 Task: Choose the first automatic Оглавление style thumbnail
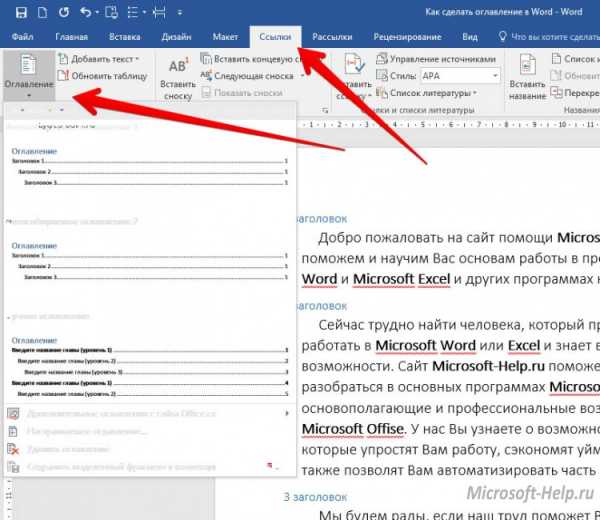pos(149,168)
